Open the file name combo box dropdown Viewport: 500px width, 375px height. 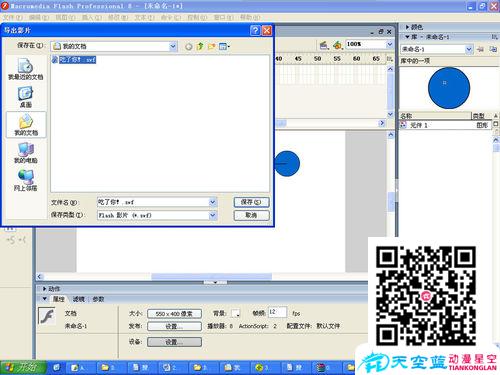pyautogui.click(x=213, y=202)
